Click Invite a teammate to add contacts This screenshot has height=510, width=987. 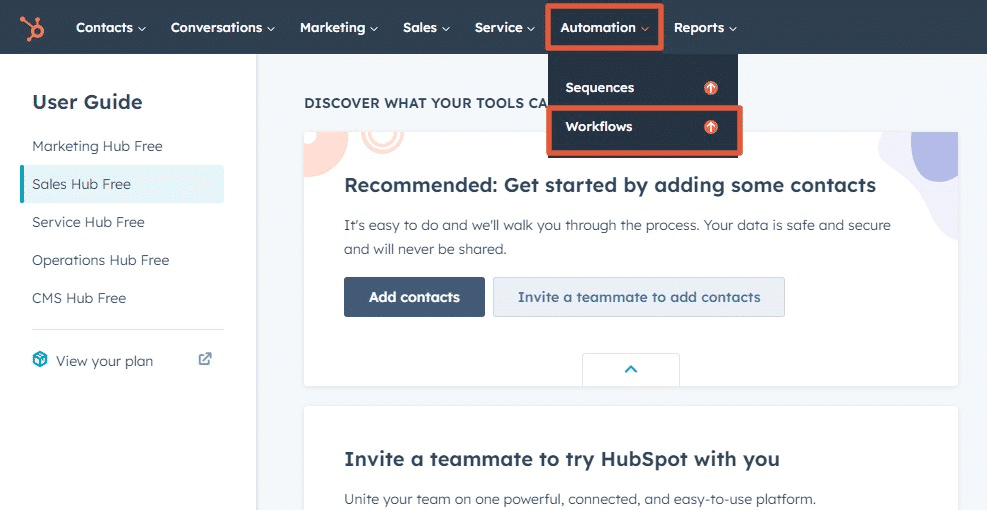tap(638, 297)
